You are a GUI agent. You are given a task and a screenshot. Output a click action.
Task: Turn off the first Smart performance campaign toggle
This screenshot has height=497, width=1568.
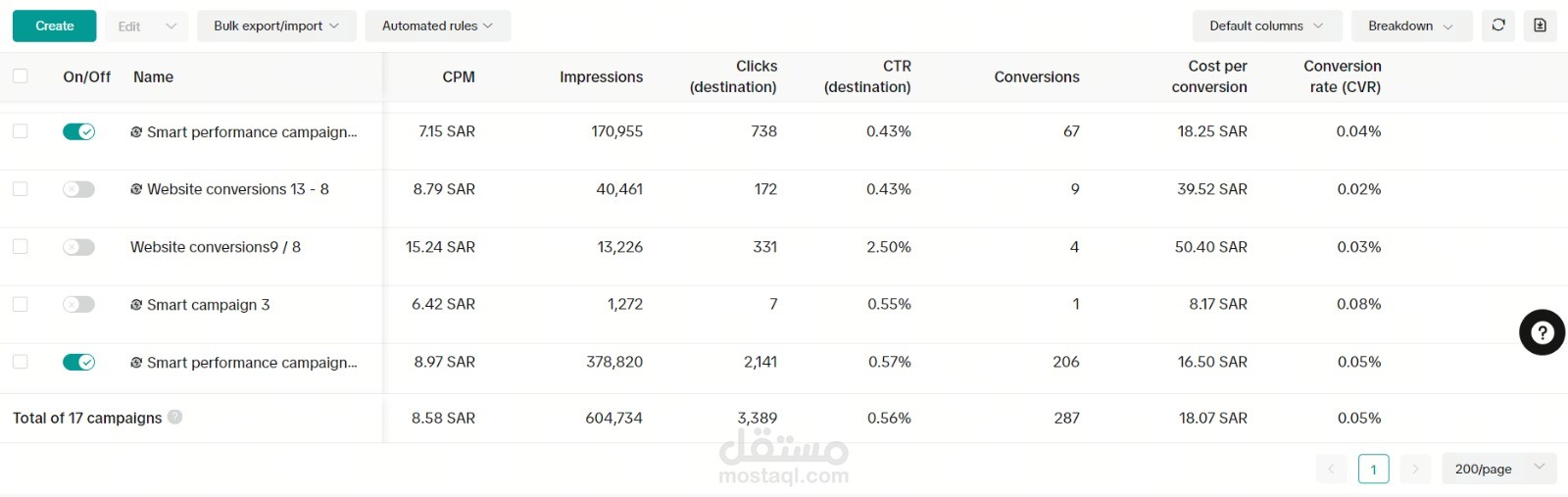(78, 131)
